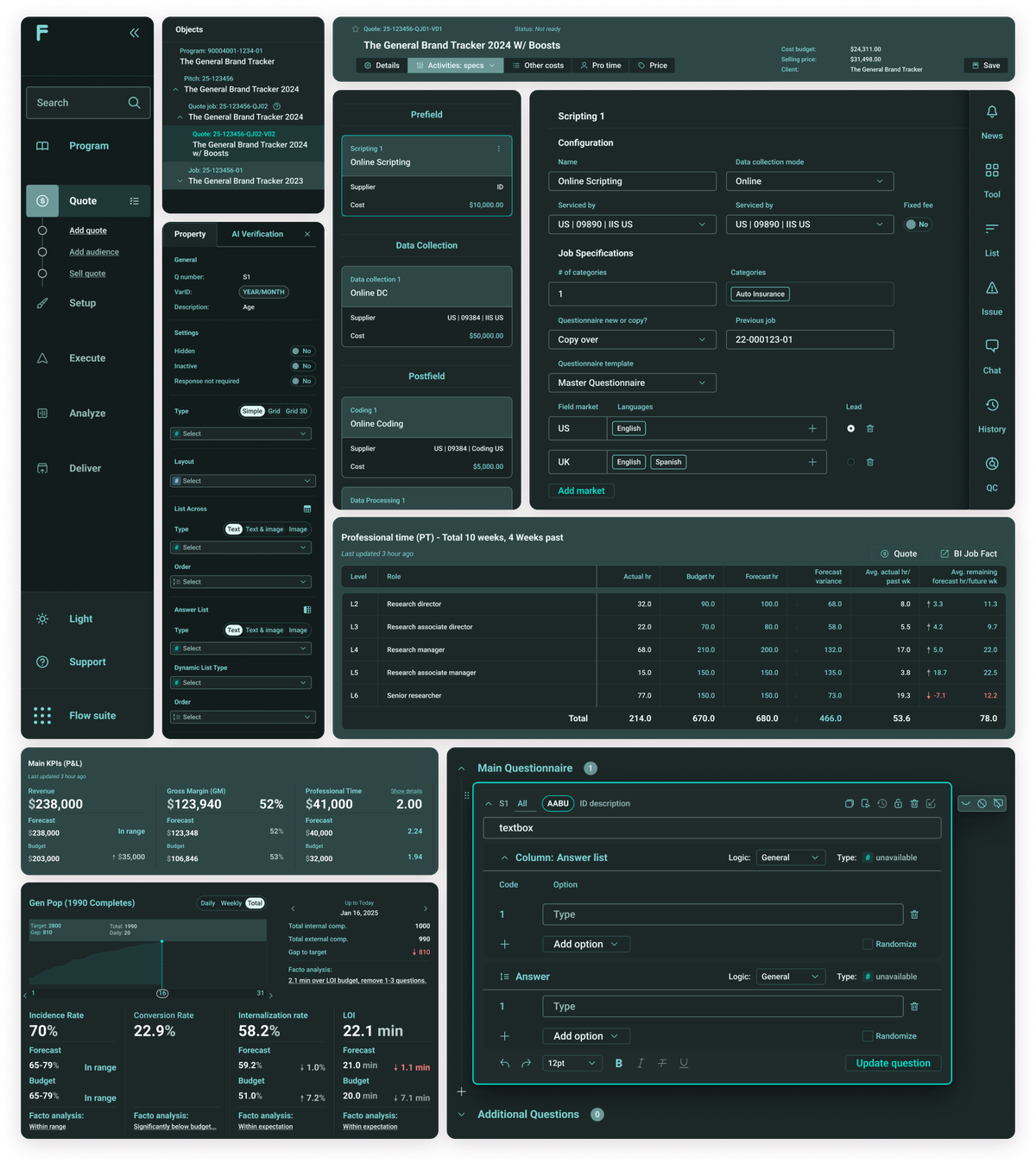The image size is (1036, 1164).
Task: Check Randomize under the Answer section
Action: click(x=868, y=1036)
